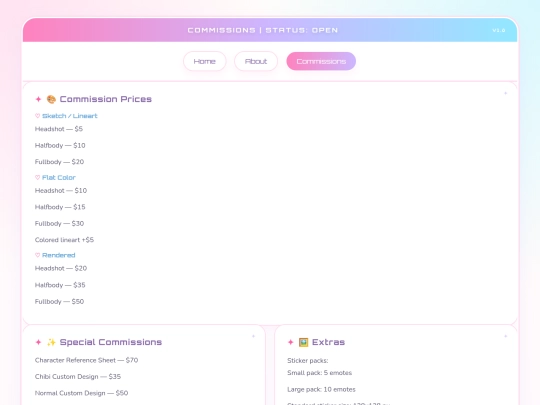The image size is (540, 405).
Task: Select the Flat Color subheading
Action: pyautogui.click(x=59, y=178)
